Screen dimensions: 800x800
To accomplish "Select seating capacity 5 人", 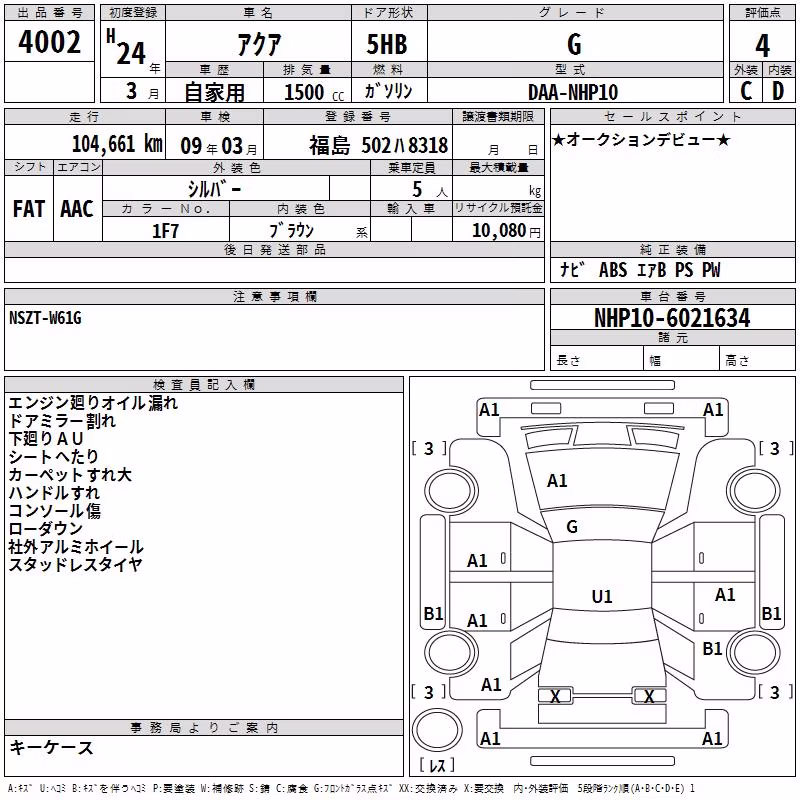I will [430, 189].
